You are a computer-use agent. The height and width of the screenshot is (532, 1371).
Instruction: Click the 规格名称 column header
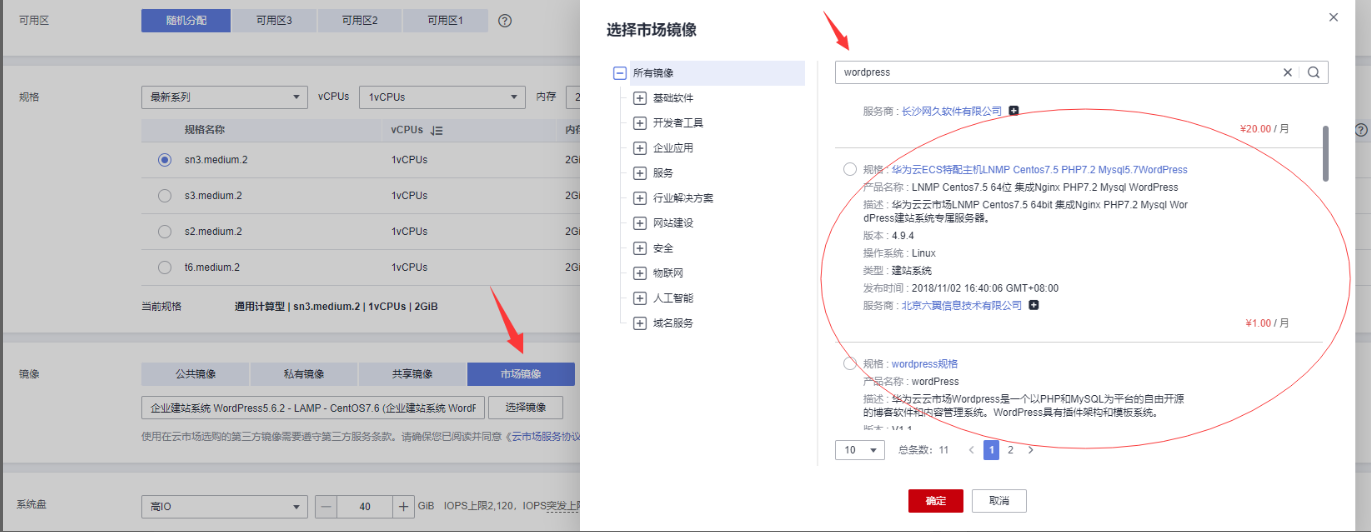pos(204,130)
